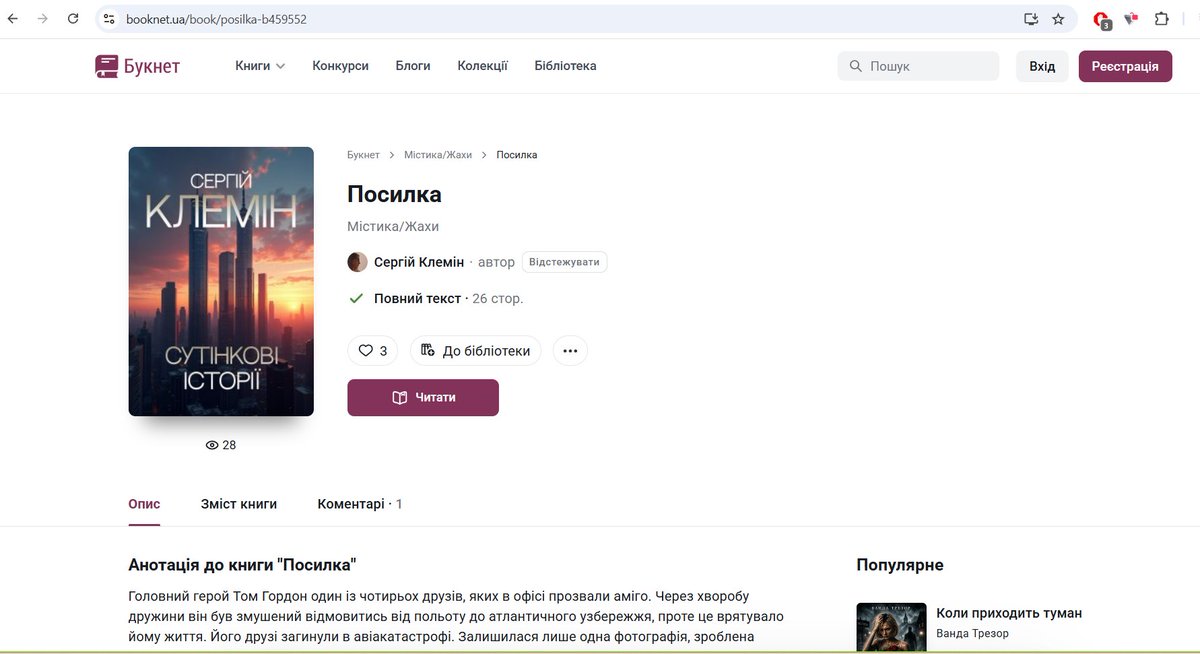This screenshot has height=654, width=1200.
Task: Go back with the browser back arrow
Action: [x=13, y=19]
